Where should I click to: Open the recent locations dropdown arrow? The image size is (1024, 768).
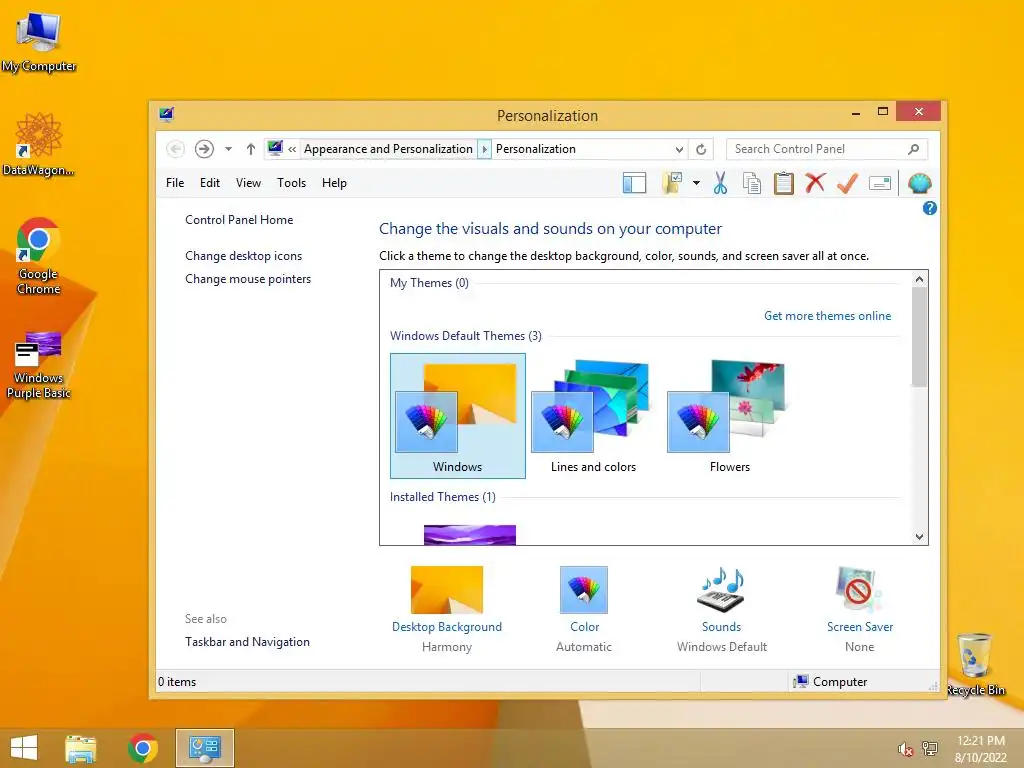click(x=229, y=150)
